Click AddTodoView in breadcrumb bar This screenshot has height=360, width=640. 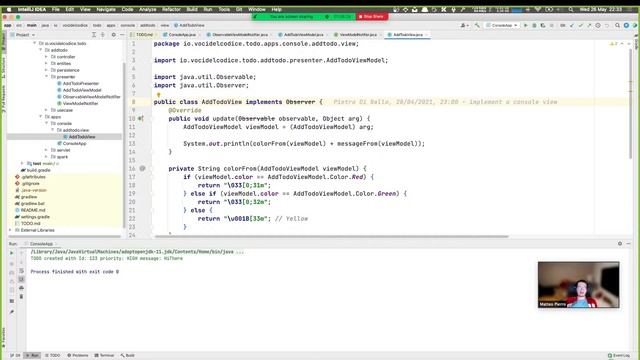[x=189, y=25]
